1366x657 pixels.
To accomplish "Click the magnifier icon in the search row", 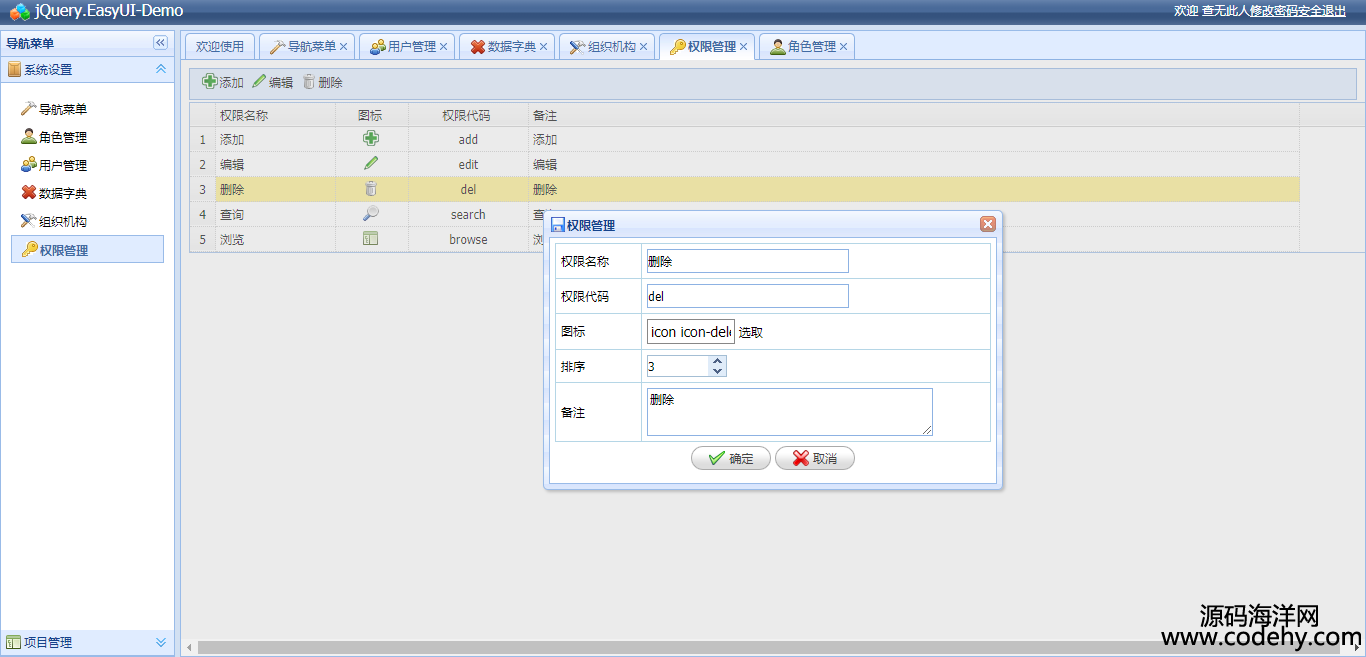I will click(x=370, y=214).
